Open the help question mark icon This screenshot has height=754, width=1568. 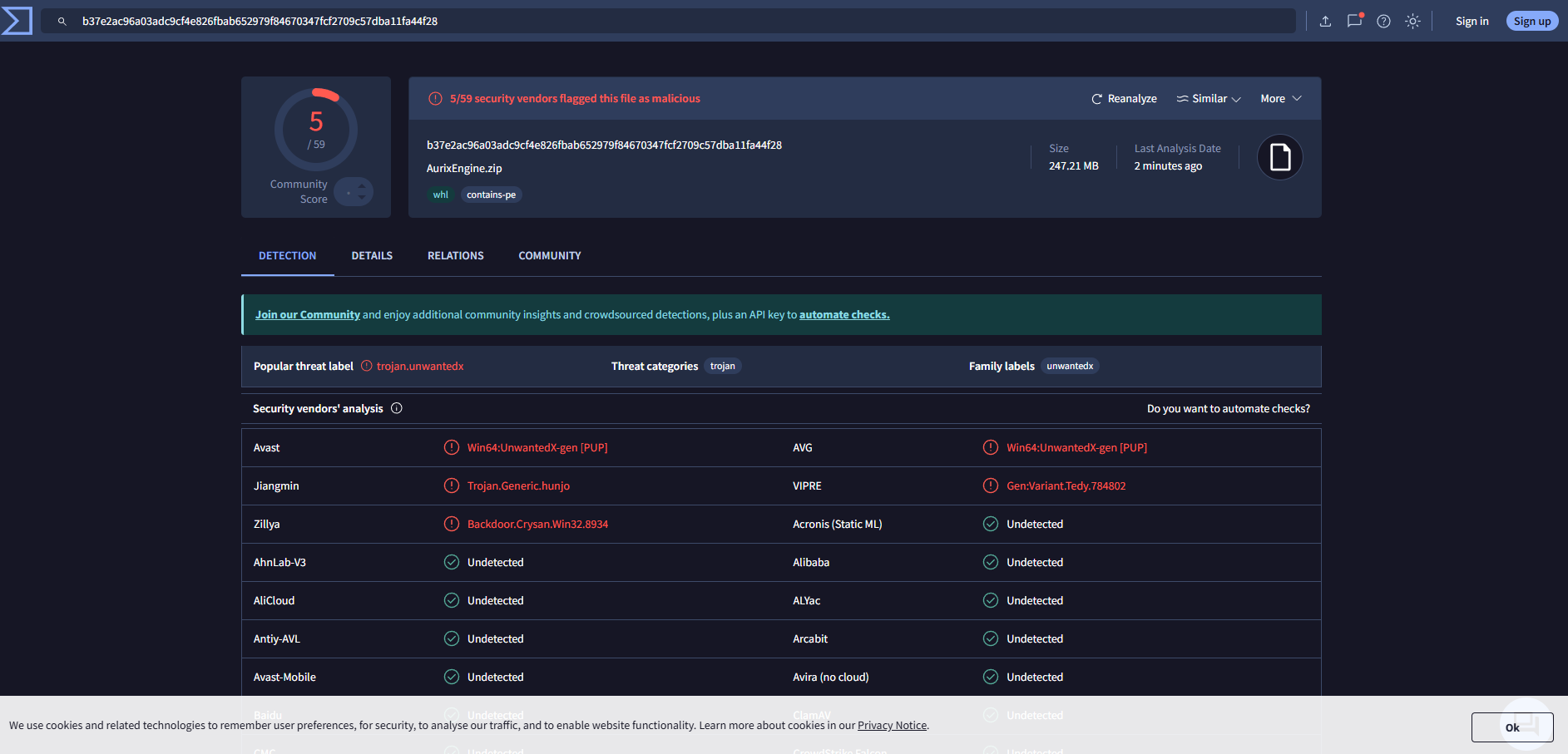pyautogui.click(x=1383, y=21)
